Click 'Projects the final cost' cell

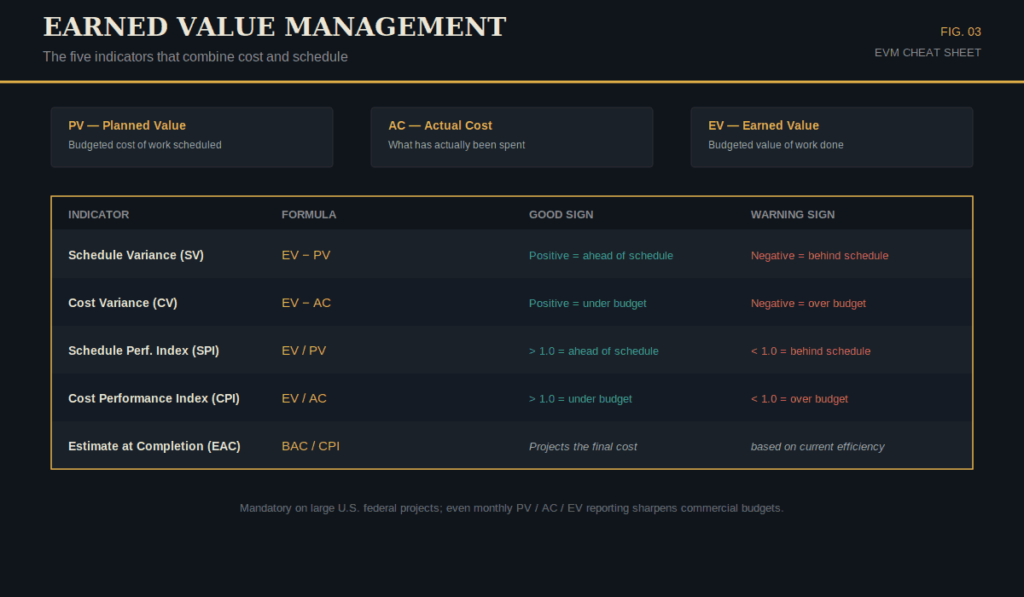click(583, 447)
